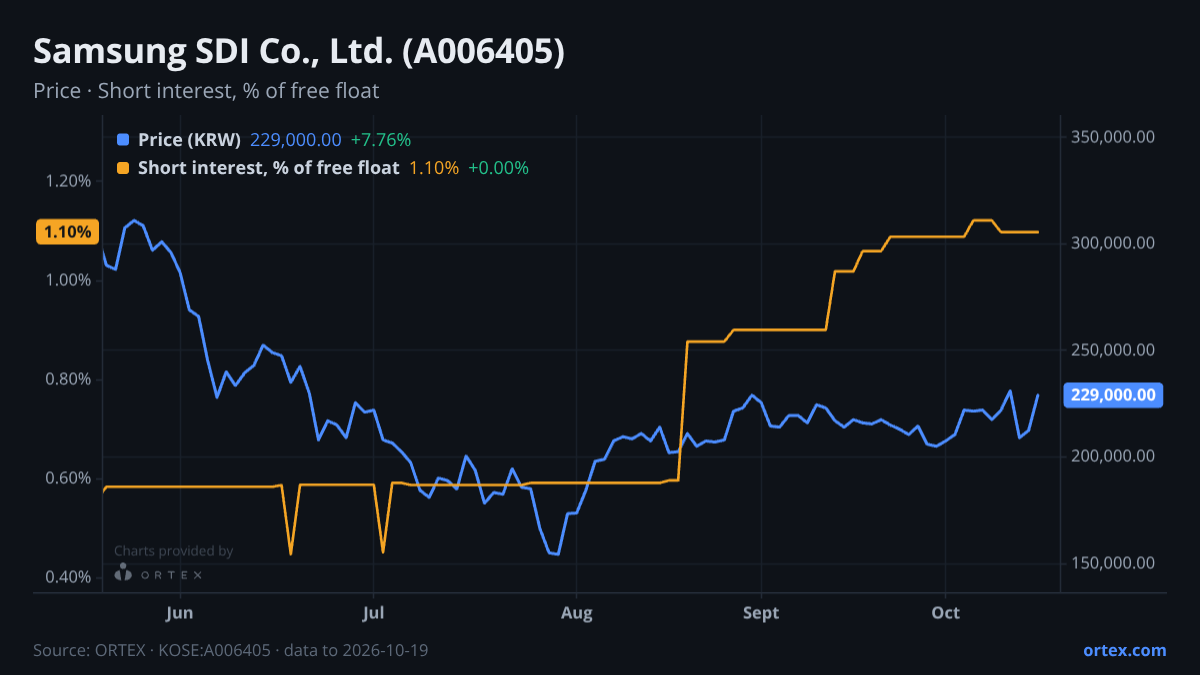
Task: Click the Oct x-axis label
Action: pos(946,612)
